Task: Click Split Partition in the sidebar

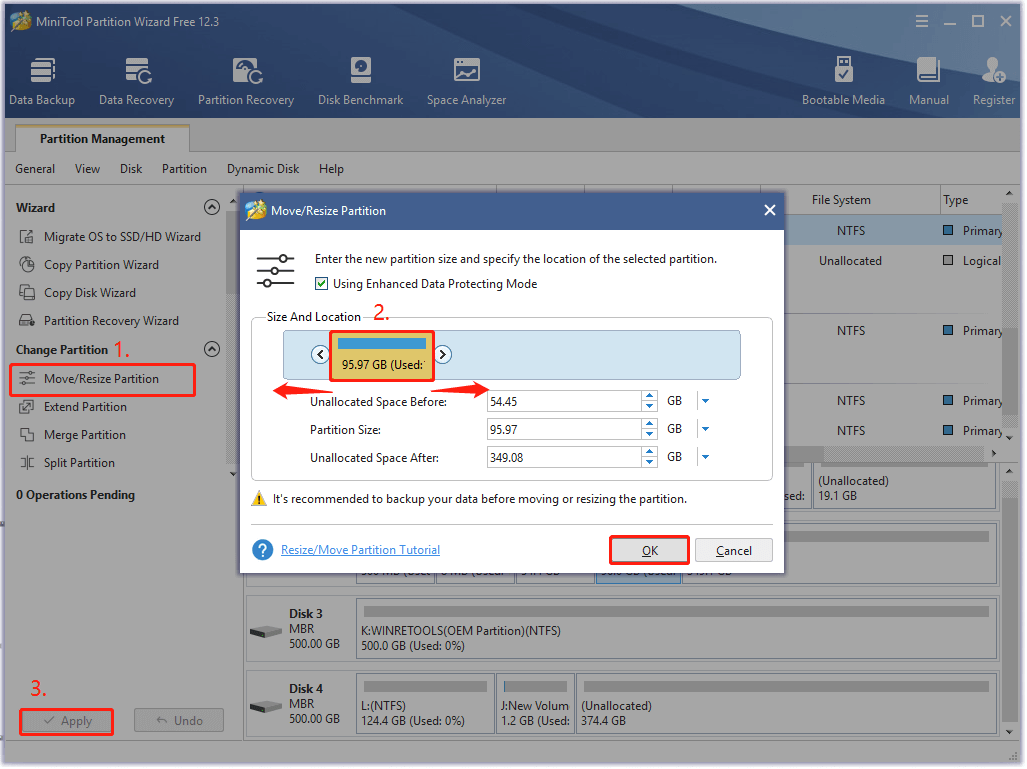Action: coord(79,462)
